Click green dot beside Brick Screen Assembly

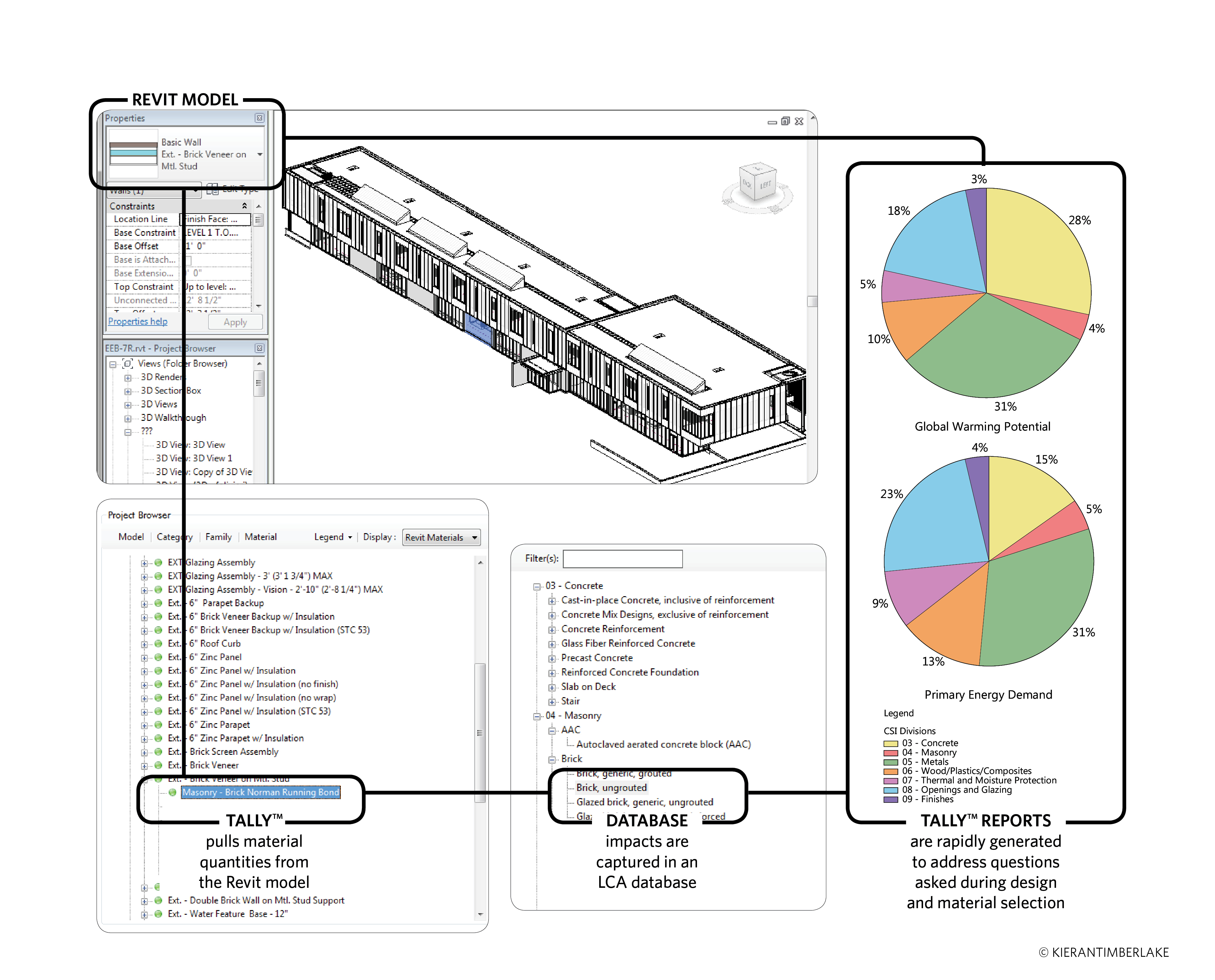point(159,752)
